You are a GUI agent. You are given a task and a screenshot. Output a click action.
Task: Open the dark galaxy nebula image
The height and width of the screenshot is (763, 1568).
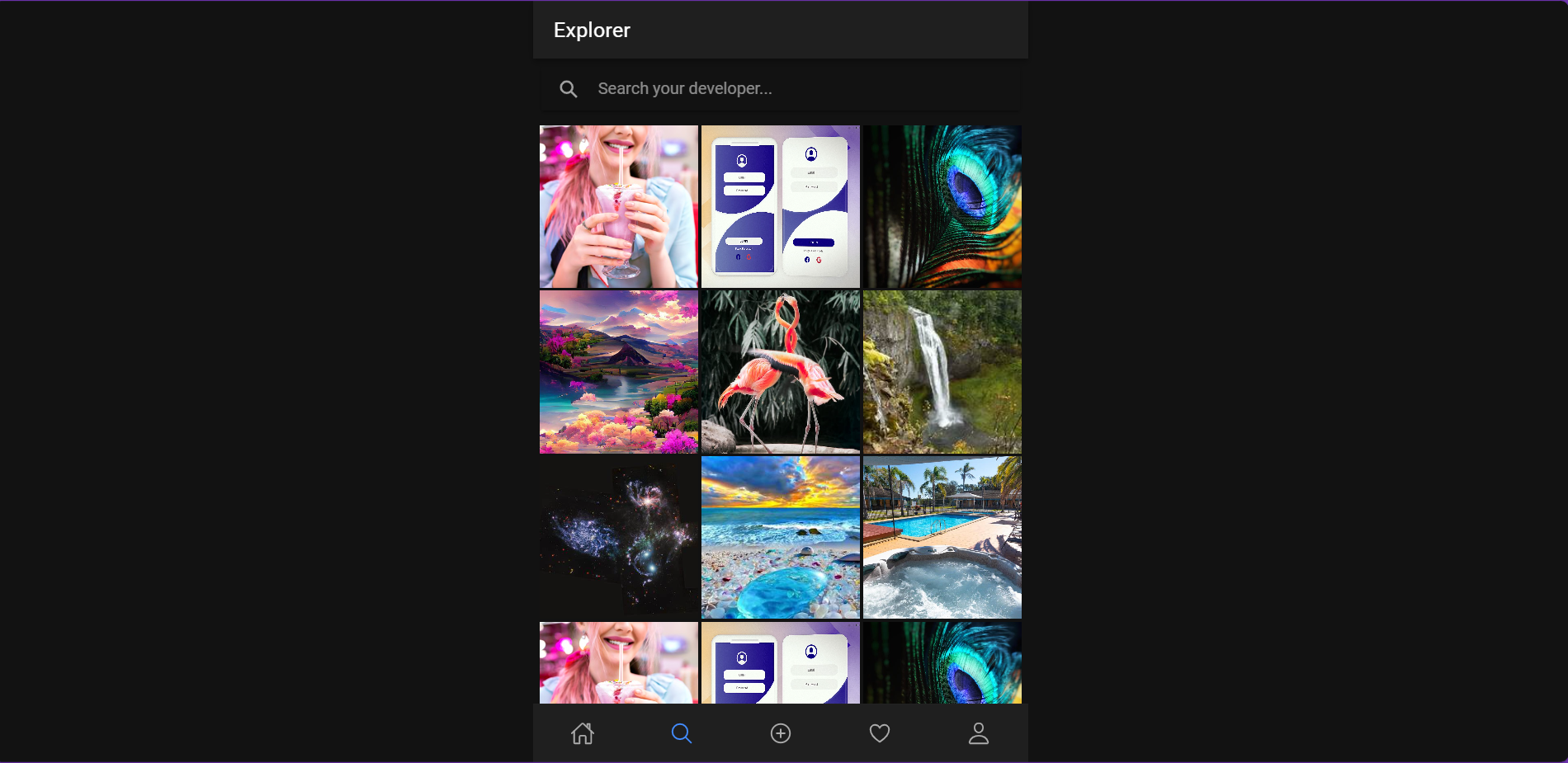point(619,537)
